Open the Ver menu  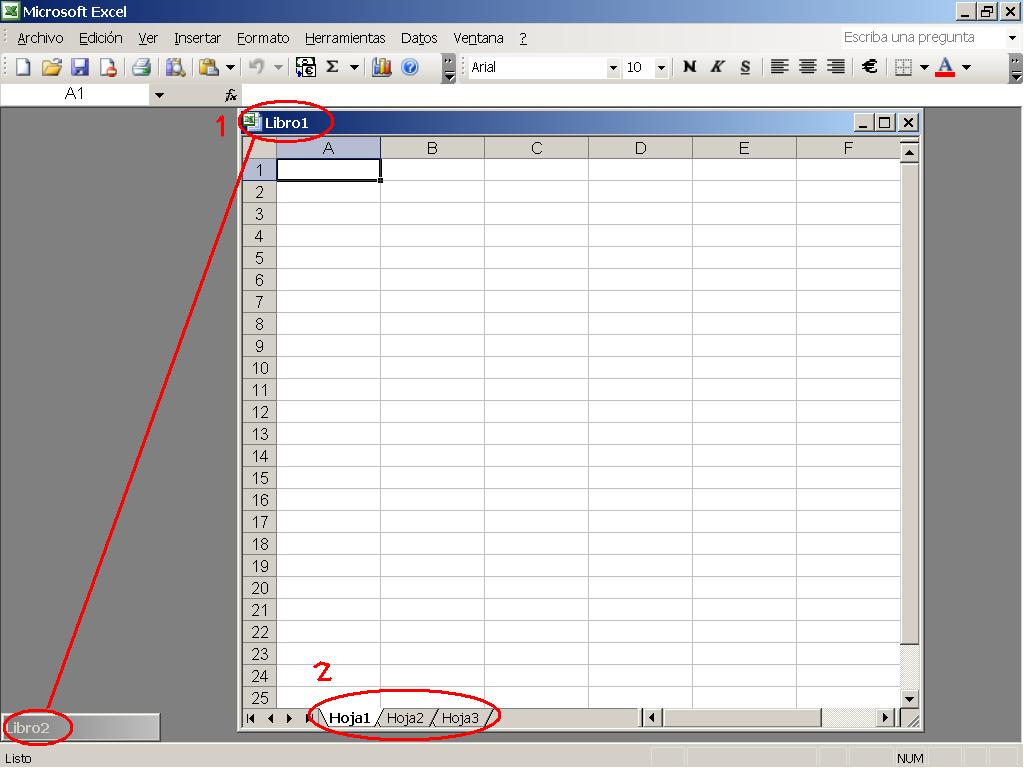click(148, 38)
